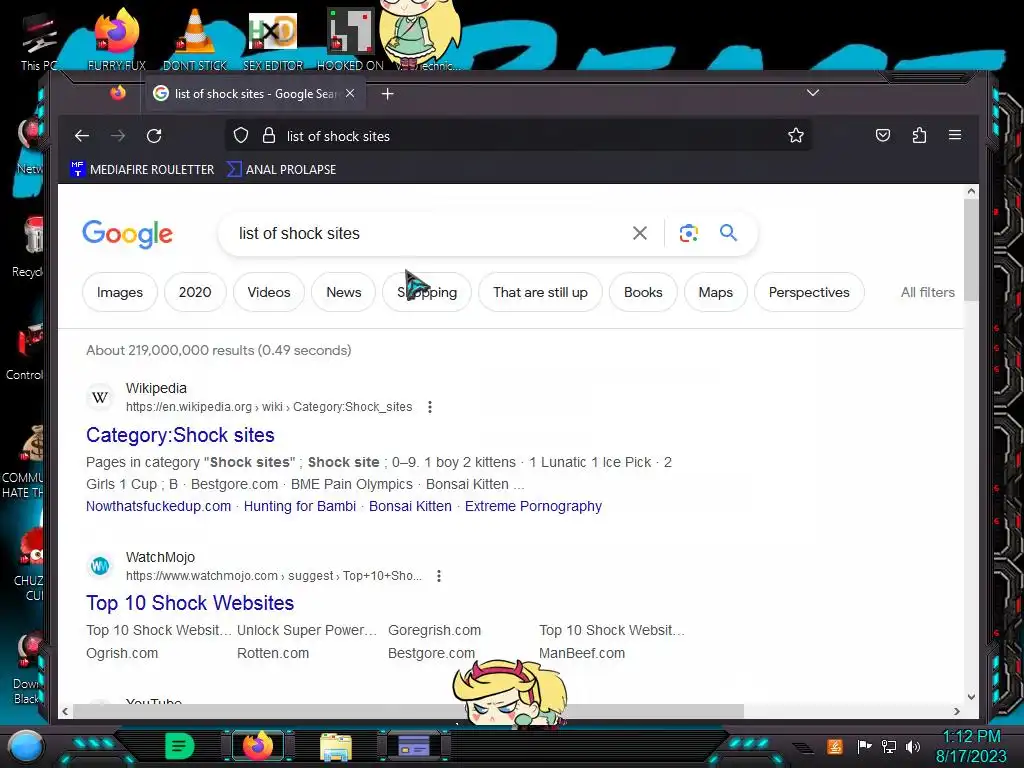Open the purple window app on taskbar
The height and width of the screenshot is (768, 1024).
click(x=414, y=746)
